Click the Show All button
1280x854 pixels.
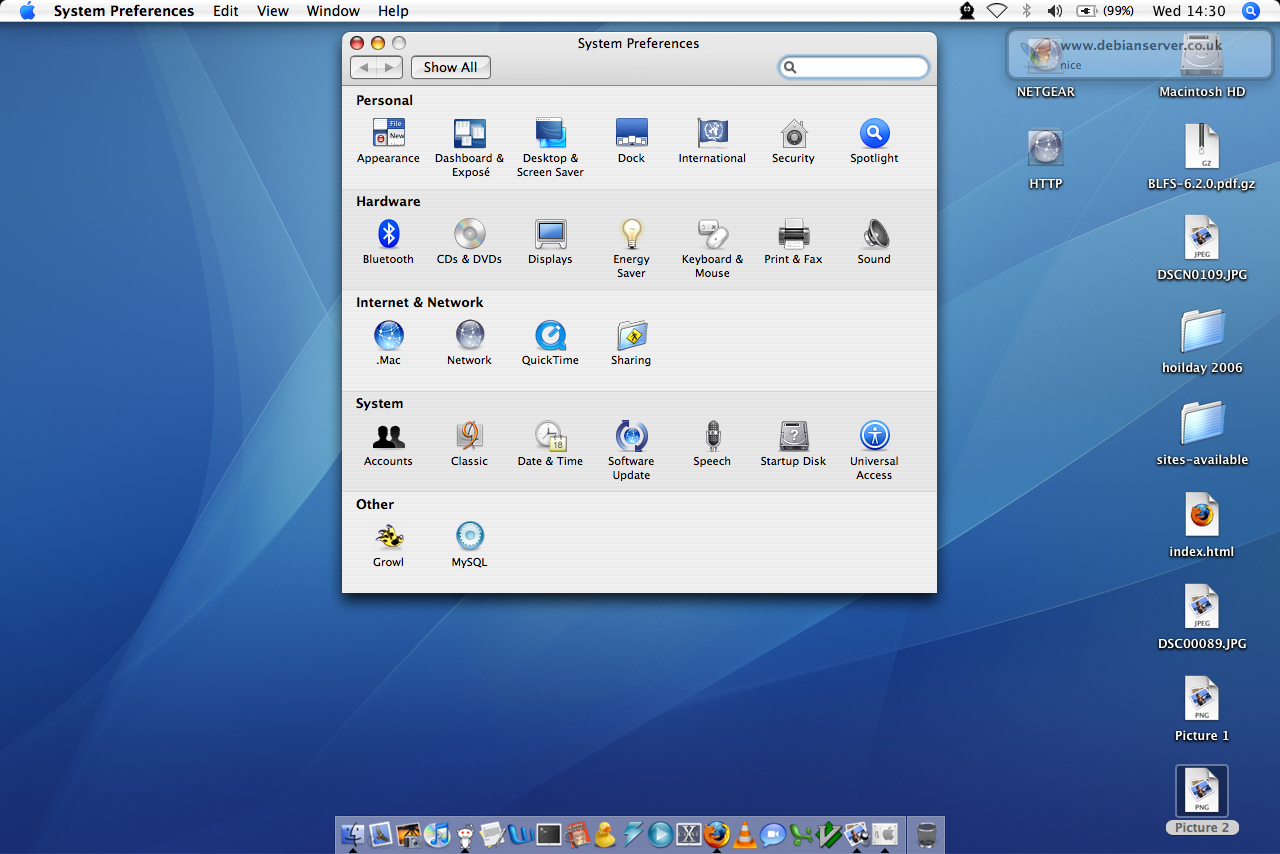tap(450, 67)
